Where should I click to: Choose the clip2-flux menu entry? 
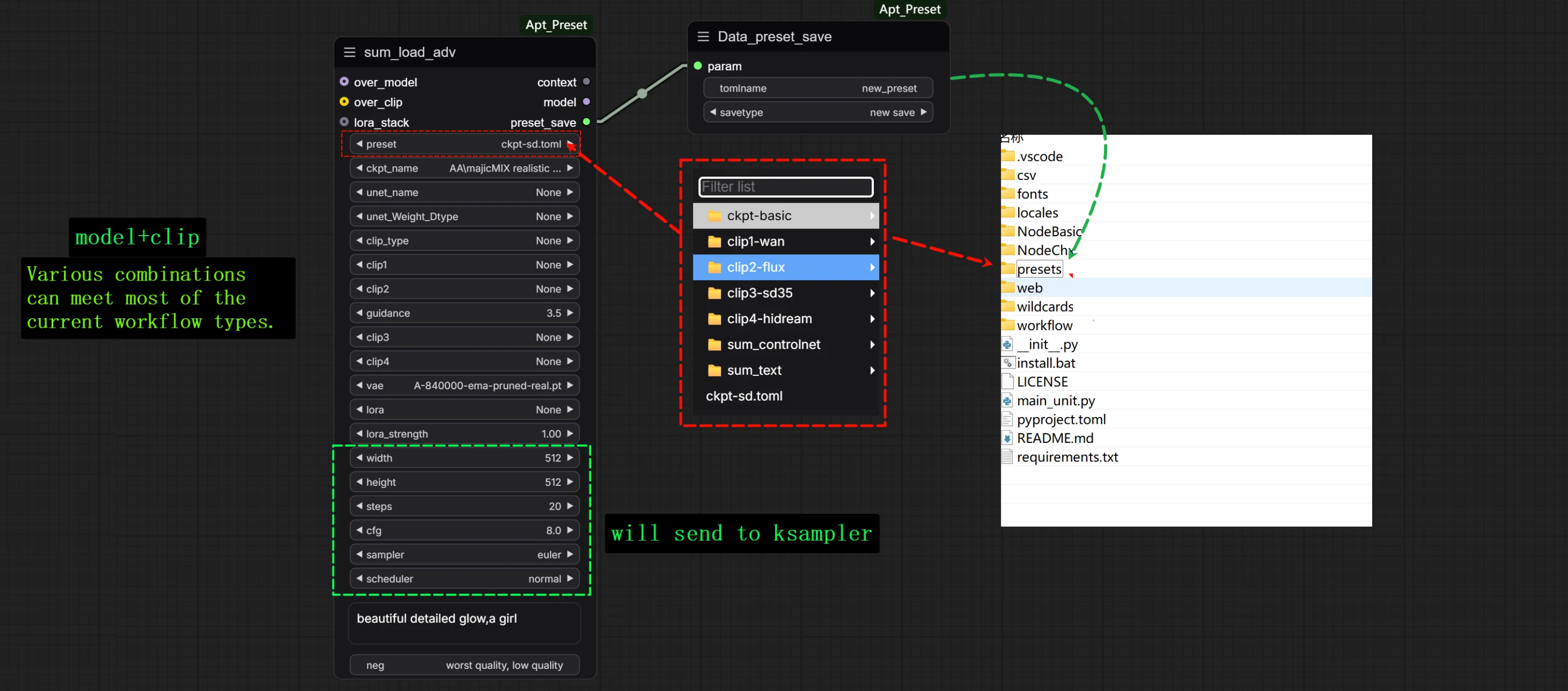(x=786, y=267)
